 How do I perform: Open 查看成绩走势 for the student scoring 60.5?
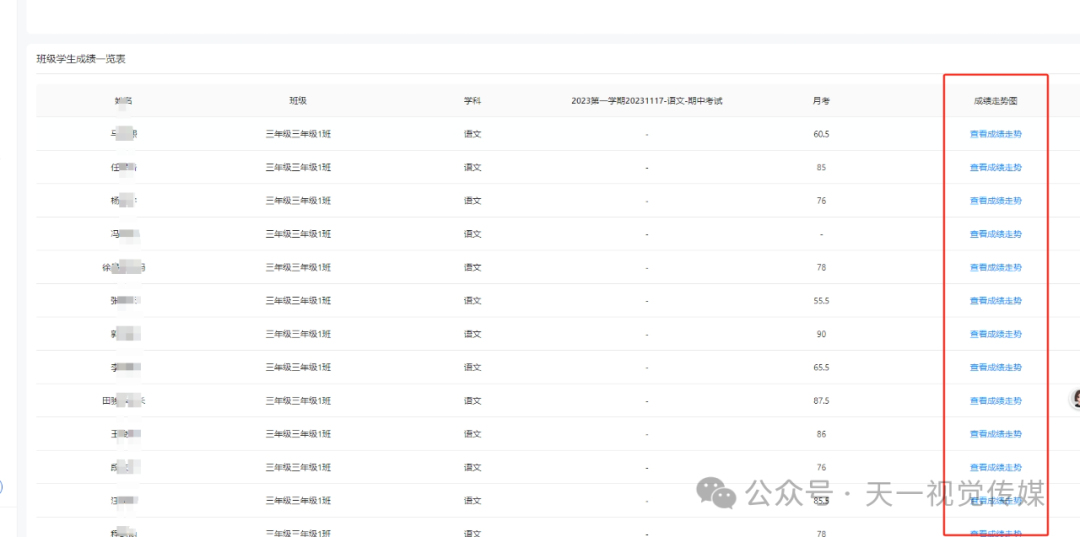(995, 134)
